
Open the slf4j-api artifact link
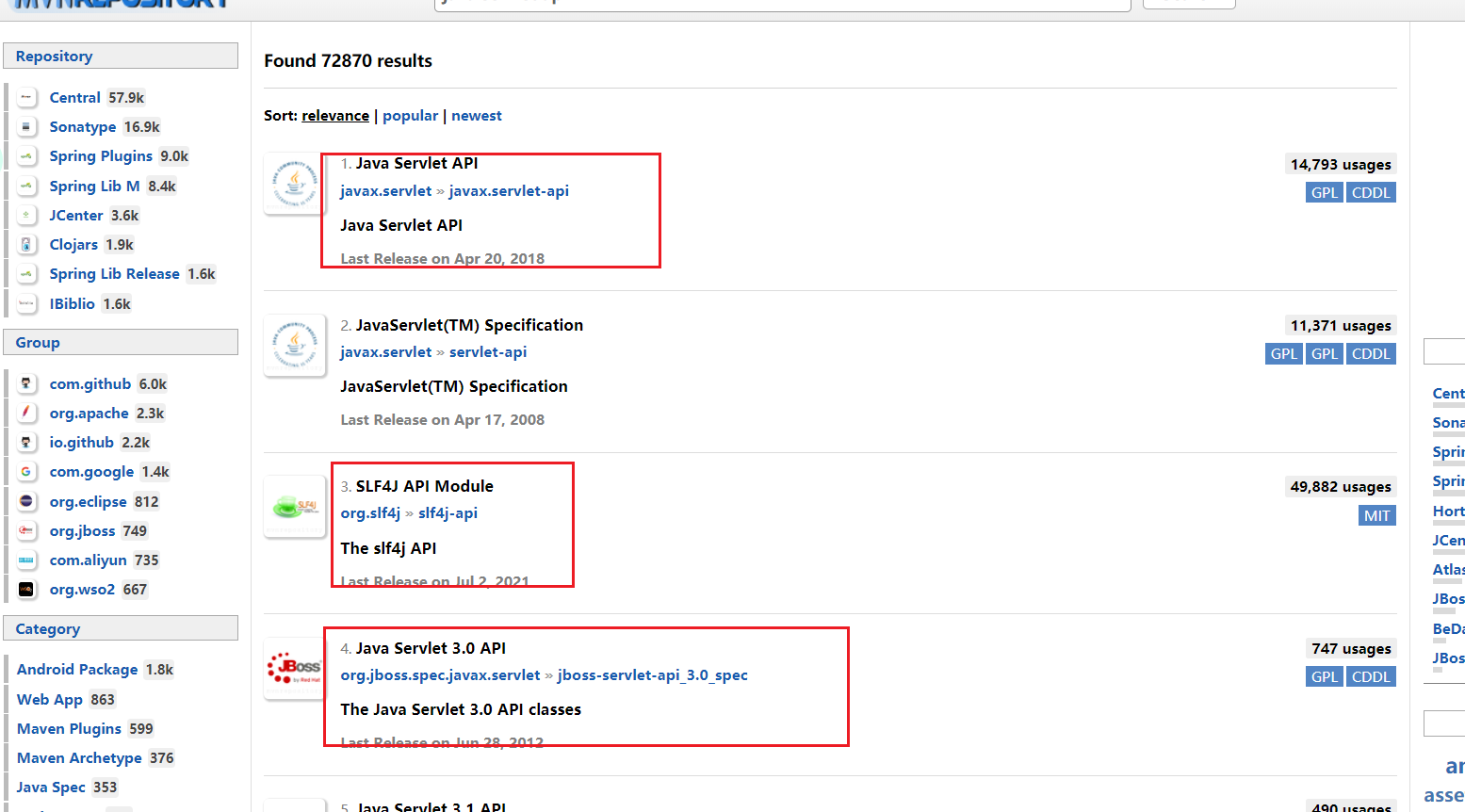point(448,513)
